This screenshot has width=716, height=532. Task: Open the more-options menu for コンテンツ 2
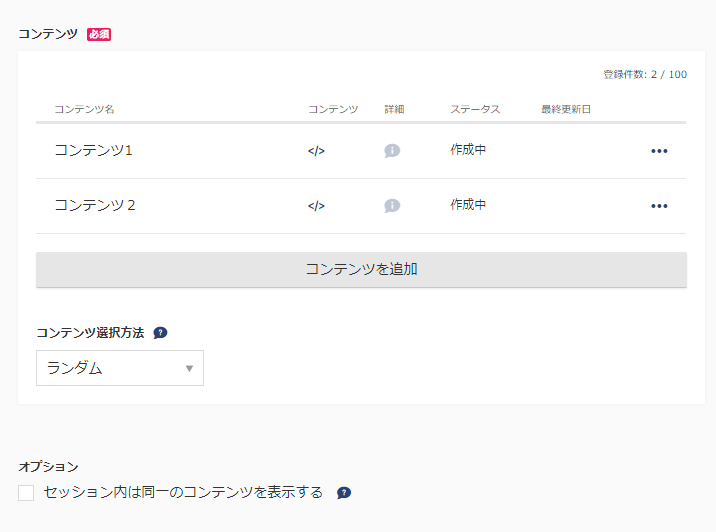(659, 206)
